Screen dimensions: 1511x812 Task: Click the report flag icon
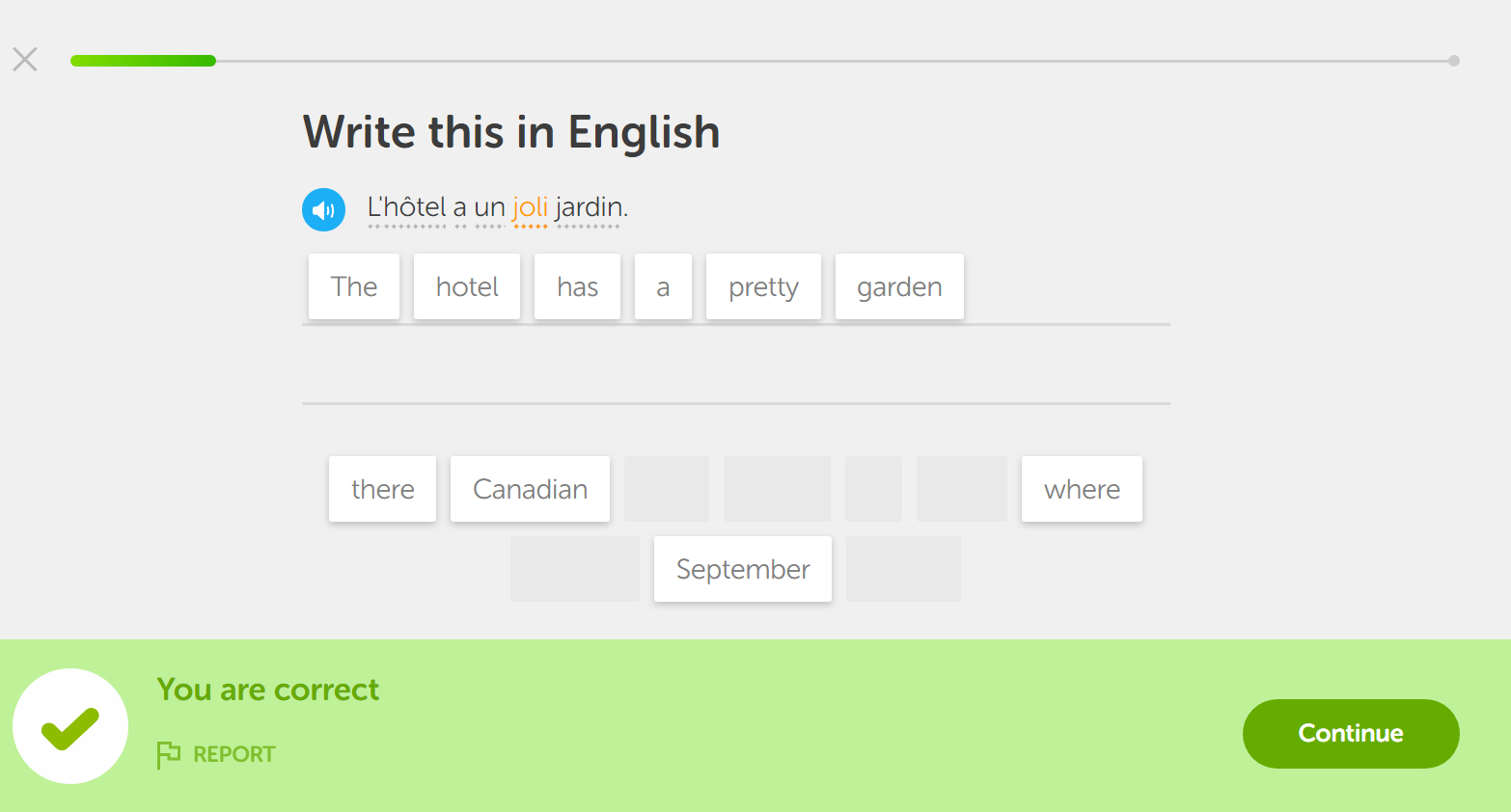click(x=168, y=754)
